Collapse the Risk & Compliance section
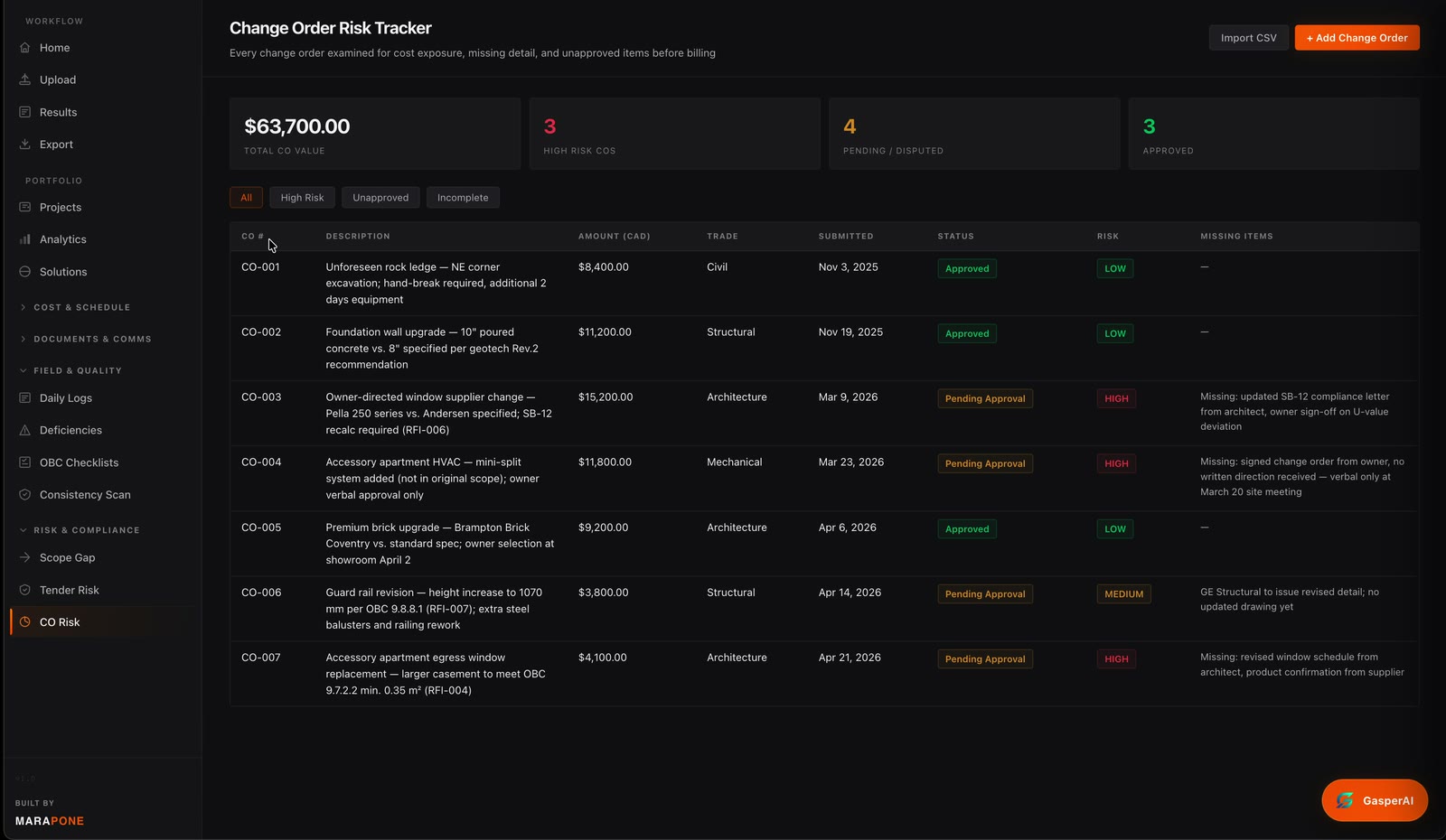 point(80,530)
